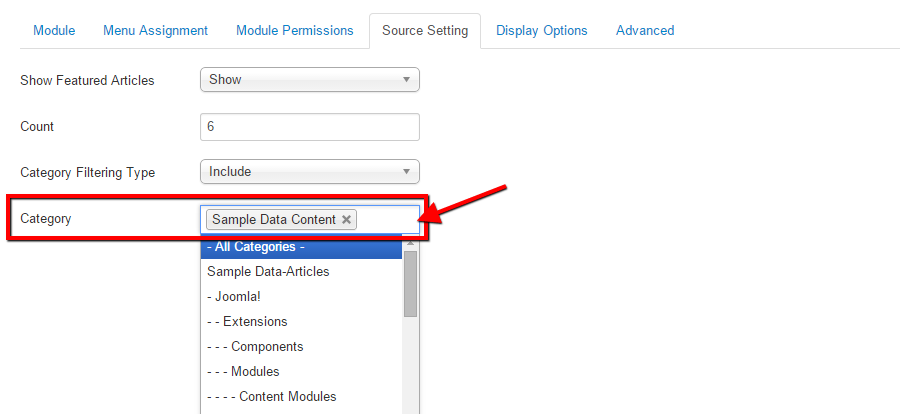The image size is (900, 414).
Task: Click the Count input field
Action: tap(309, 127)
